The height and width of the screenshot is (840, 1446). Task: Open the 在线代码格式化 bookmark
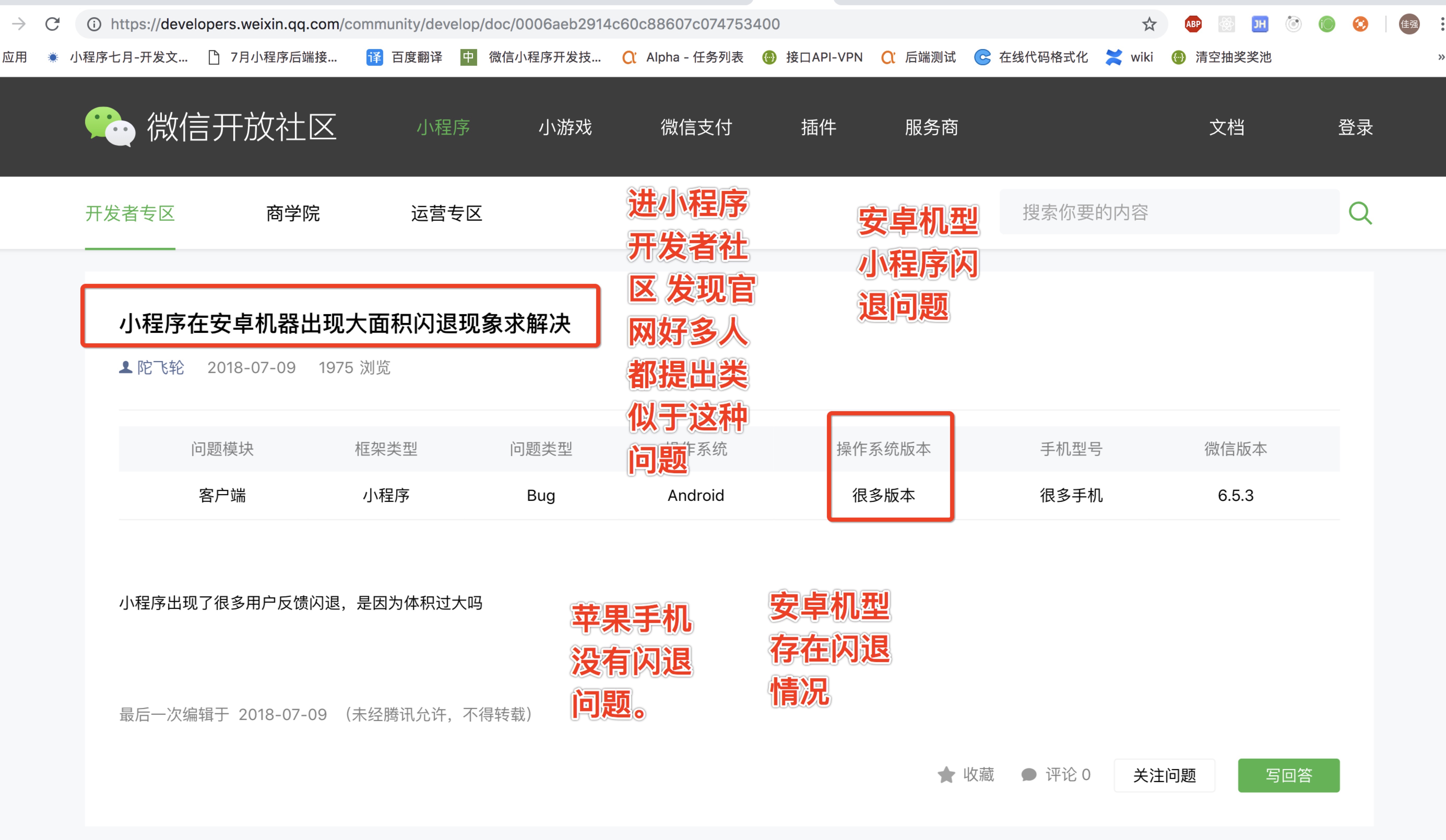(1031, 57)
